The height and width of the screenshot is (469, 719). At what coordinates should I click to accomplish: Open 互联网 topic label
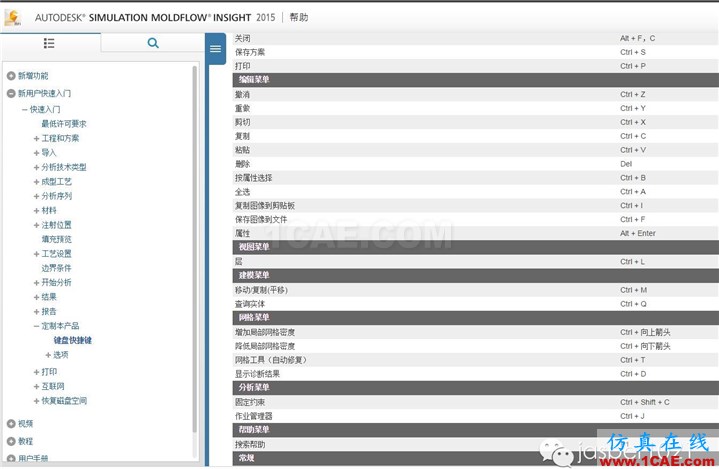53,386
